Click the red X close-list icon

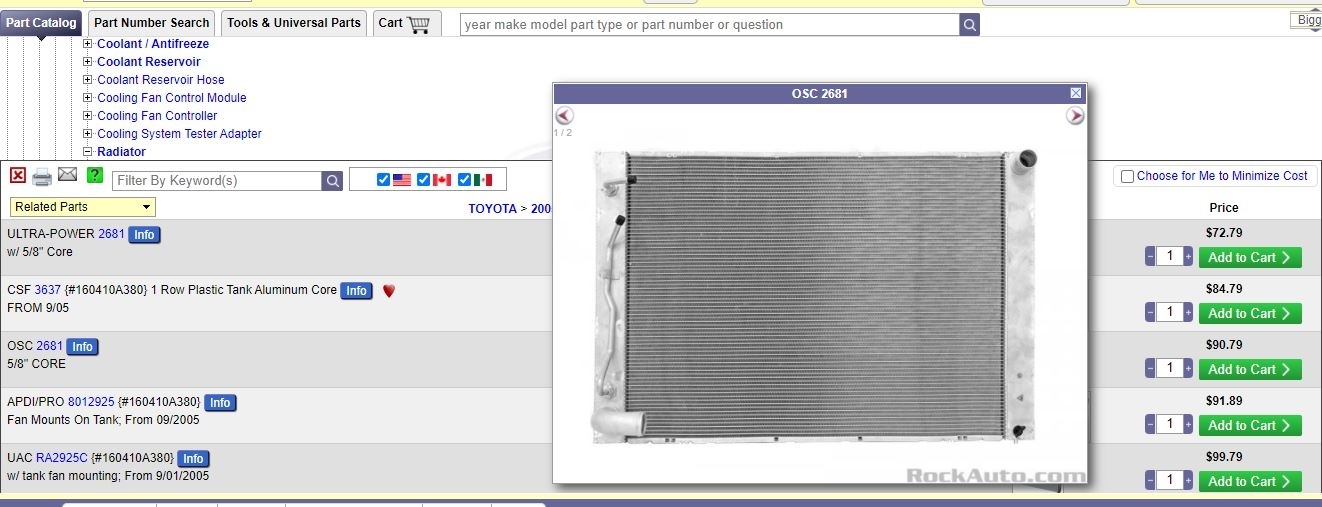(x=18, y=175)
